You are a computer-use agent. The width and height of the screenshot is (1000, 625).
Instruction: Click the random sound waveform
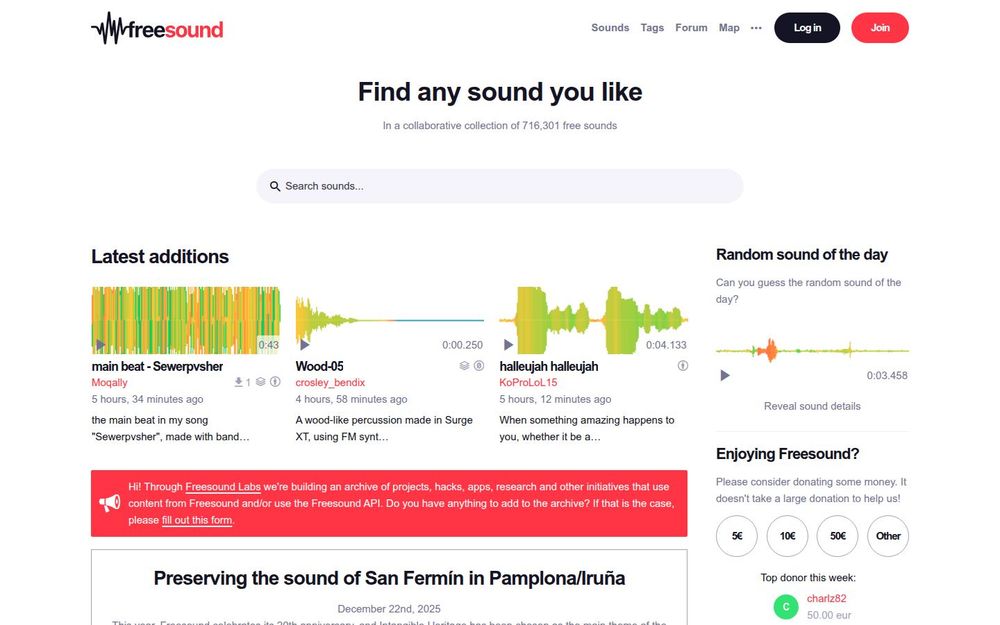point(812,350)
